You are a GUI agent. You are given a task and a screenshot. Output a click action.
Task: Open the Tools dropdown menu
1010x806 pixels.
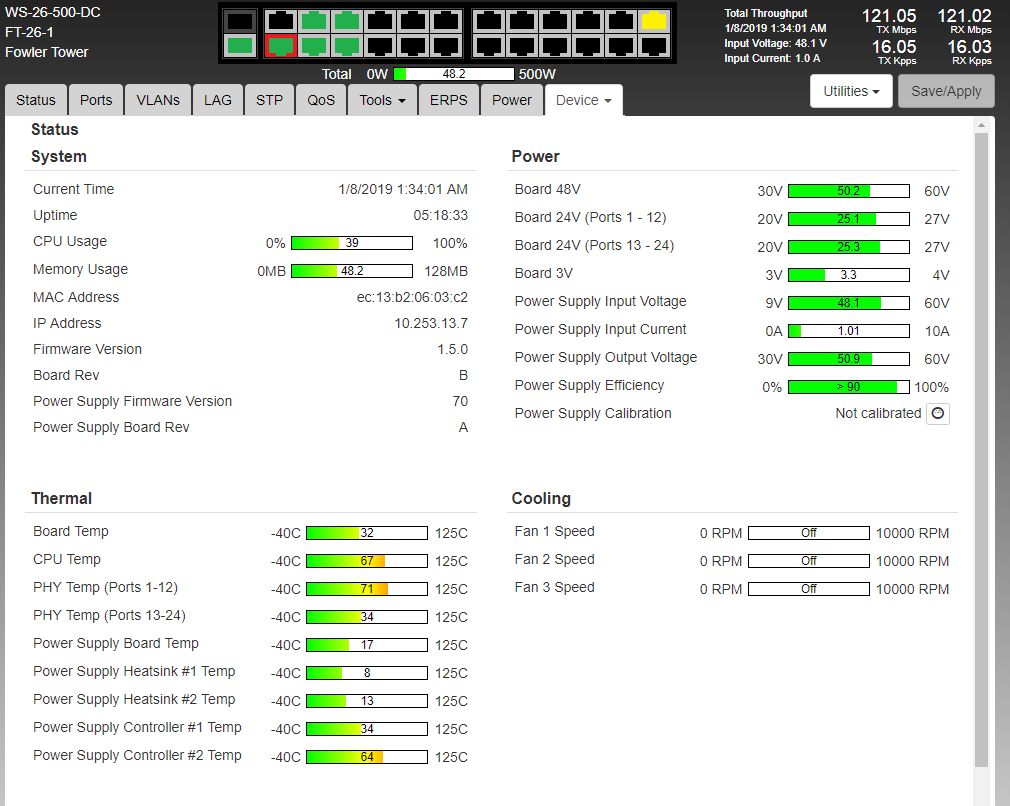click(x=382, y=100)
